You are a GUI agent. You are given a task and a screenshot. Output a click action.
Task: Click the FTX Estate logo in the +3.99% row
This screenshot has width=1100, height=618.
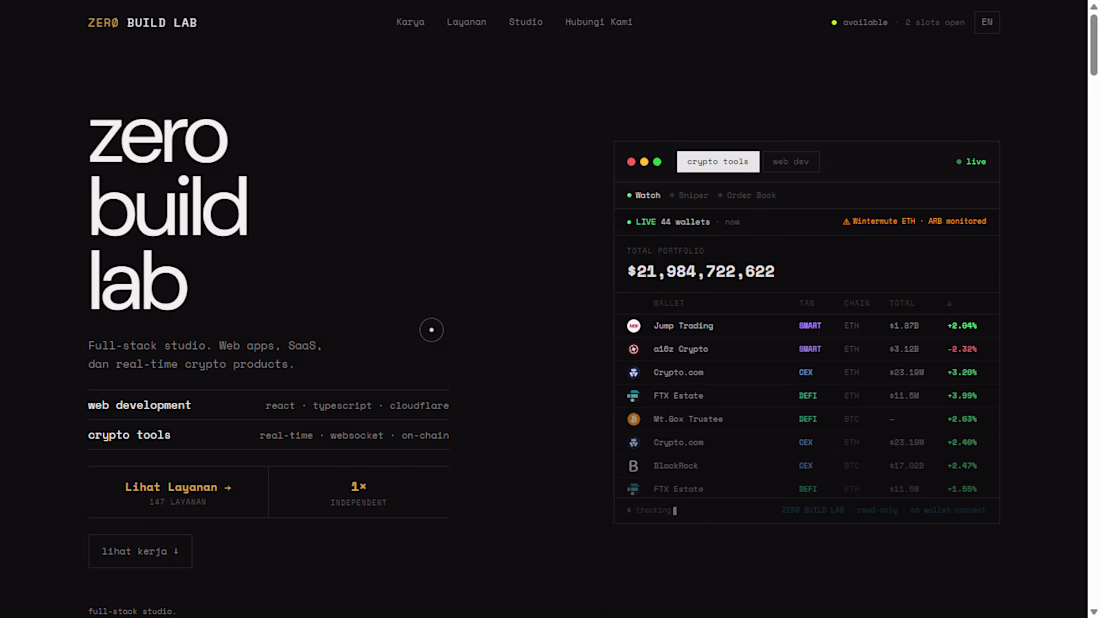[x=633, y=396]
